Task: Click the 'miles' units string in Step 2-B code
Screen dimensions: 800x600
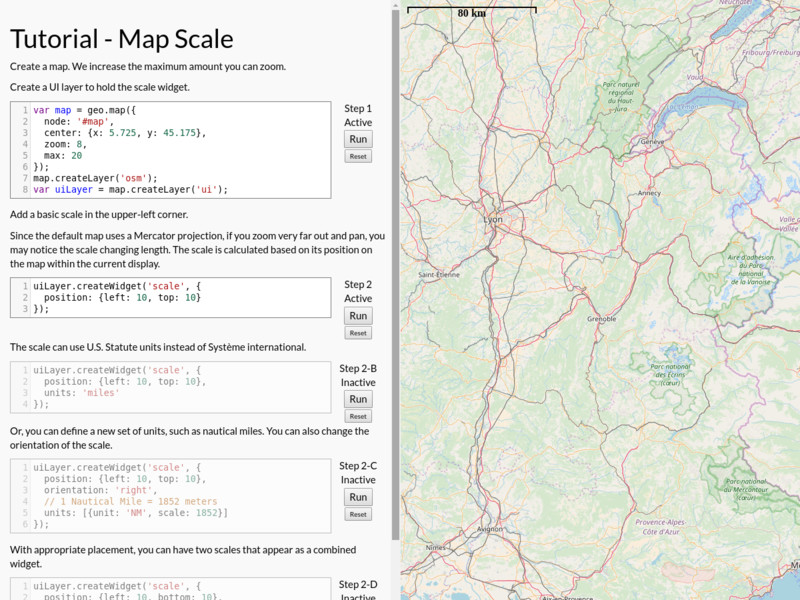Action: click(103, 393)
